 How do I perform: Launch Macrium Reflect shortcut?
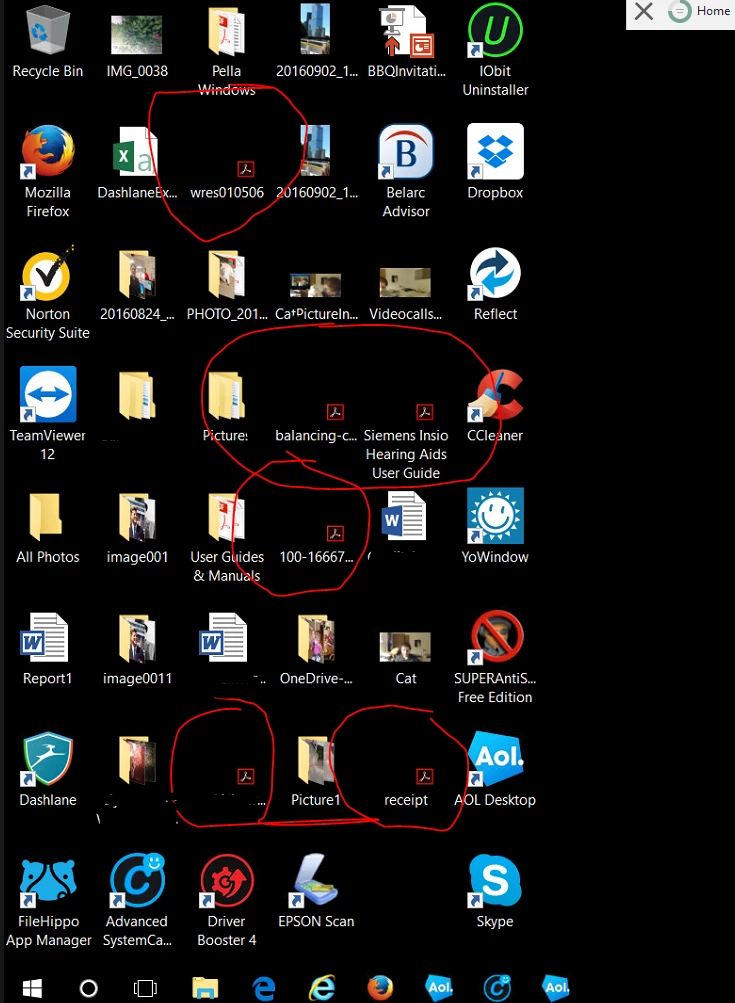pos(495,274)
